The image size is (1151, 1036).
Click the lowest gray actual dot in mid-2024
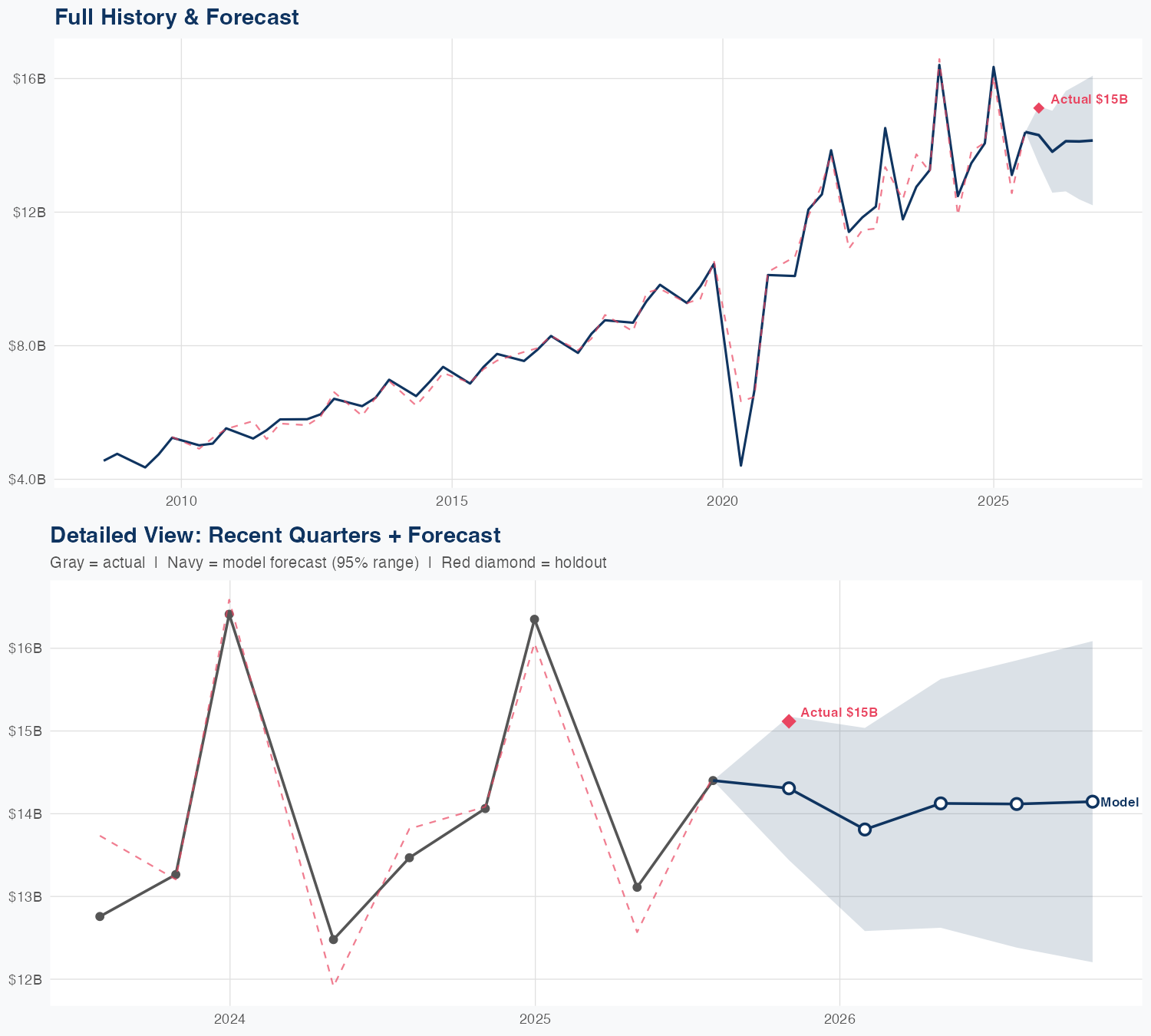[x=333, y=939]
